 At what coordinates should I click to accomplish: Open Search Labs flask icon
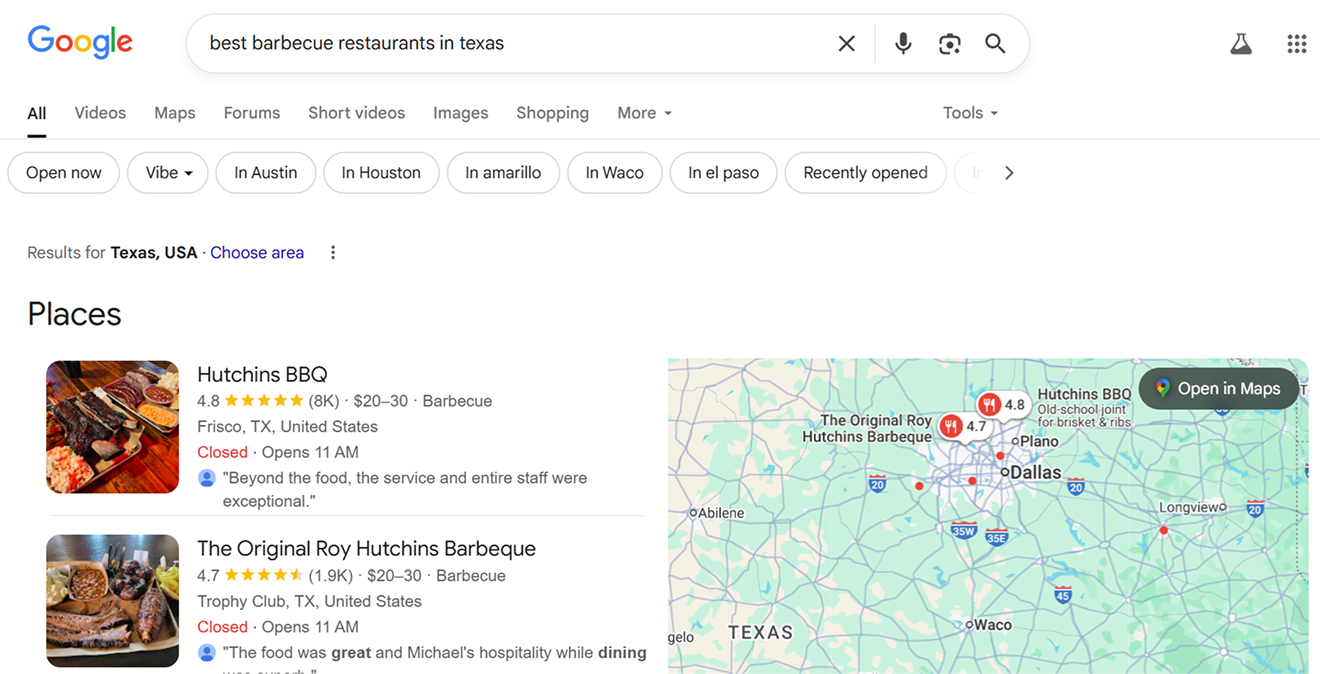1241,43
